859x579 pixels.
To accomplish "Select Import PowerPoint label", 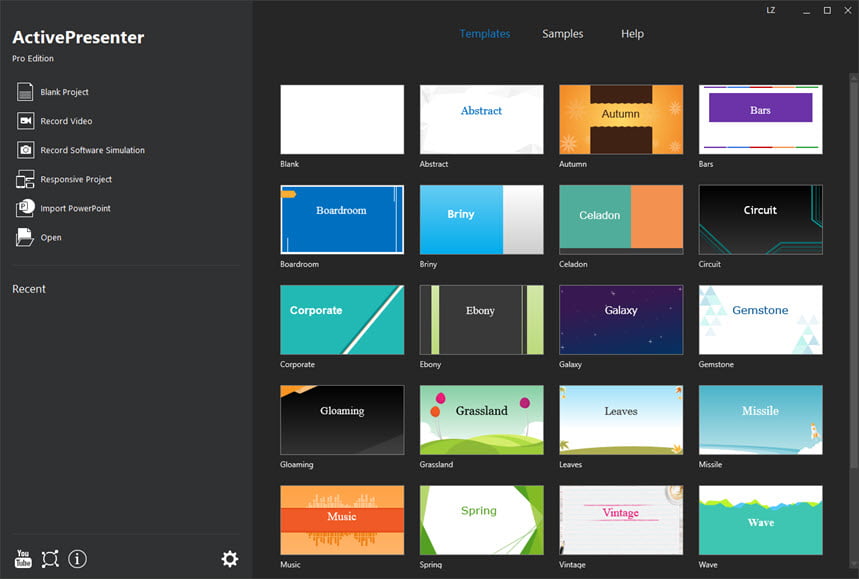I will (x=75, y=208).
